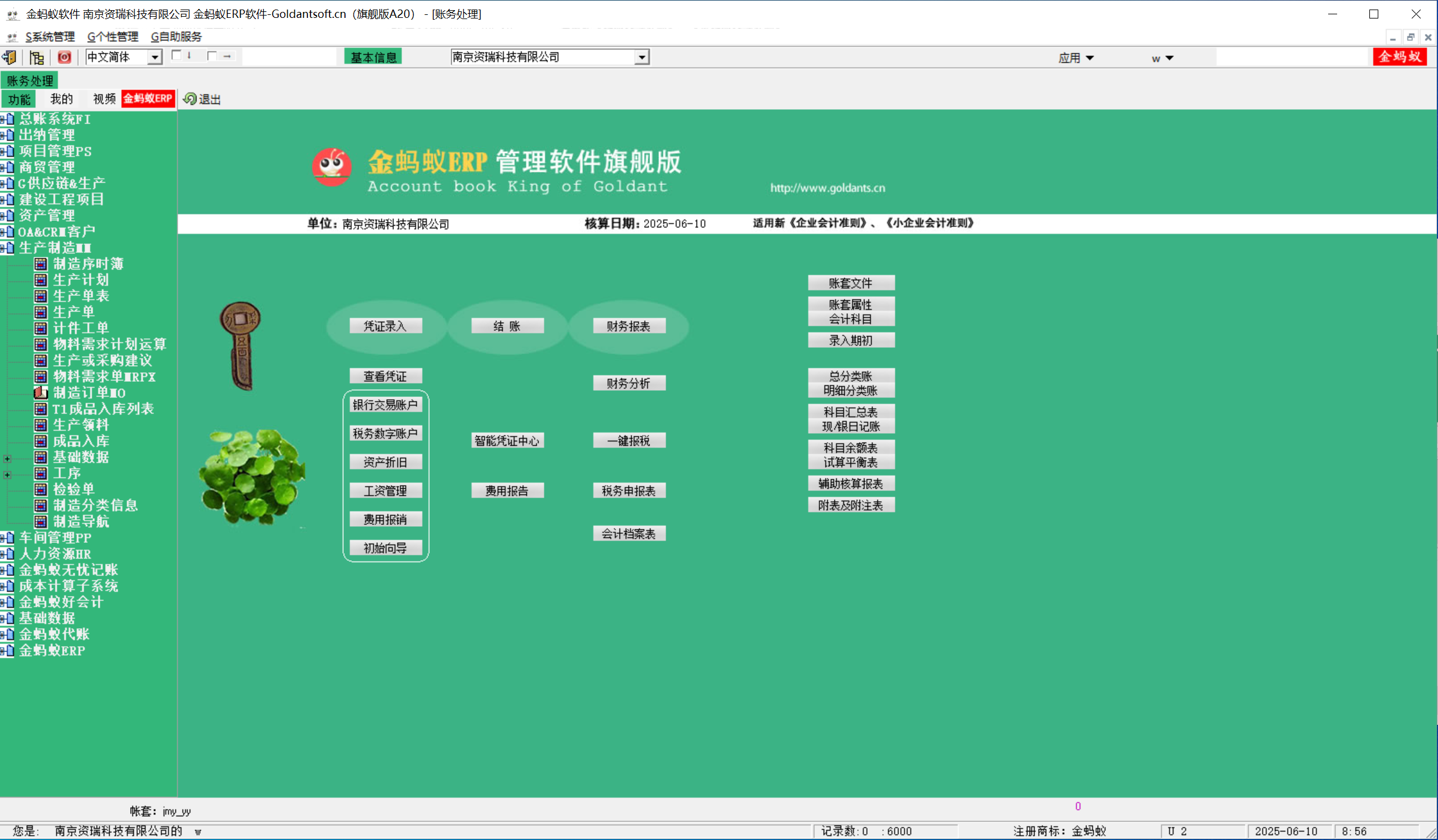Screen dimensions: 1438x840
Task: Open T1成品入库列表 icon in tree
Action: click(41, 409)
